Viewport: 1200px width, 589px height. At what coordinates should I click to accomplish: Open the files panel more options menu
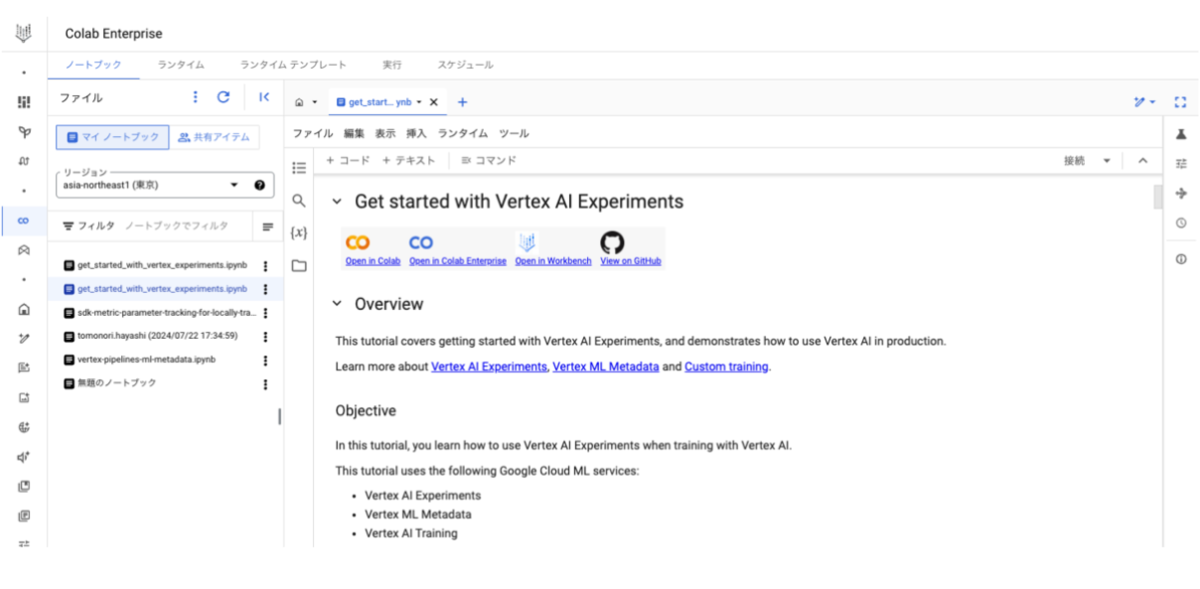pos(195,97)
